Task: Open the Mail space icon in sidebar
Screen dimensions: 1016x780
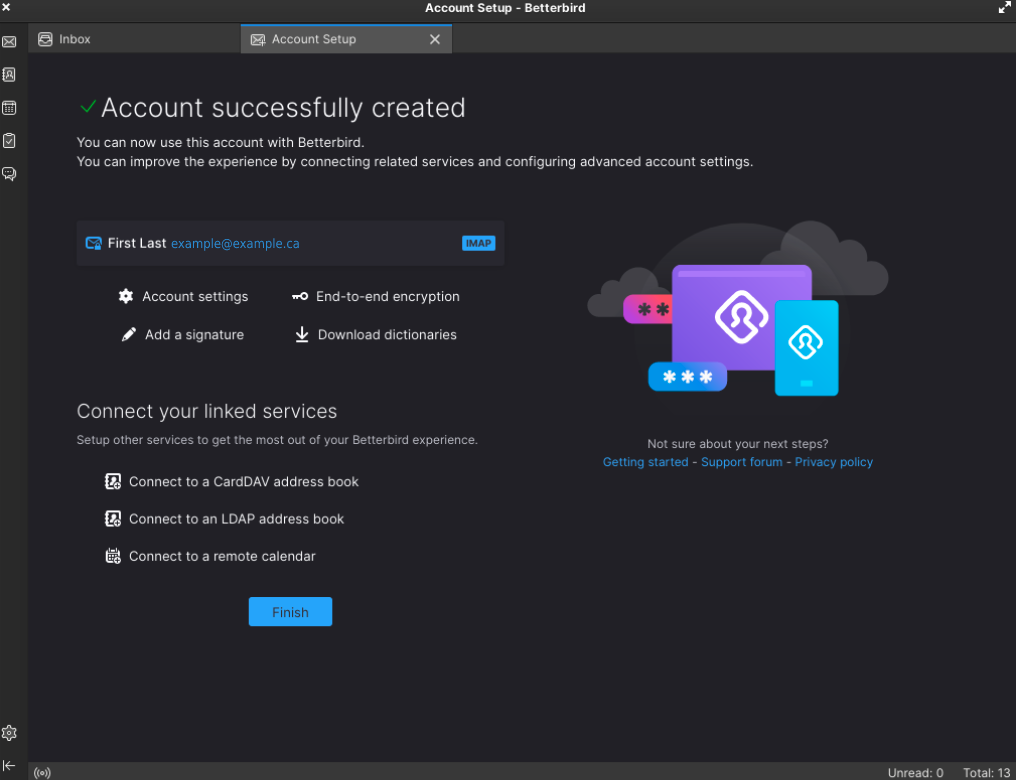Action: [x=9, y=42]
